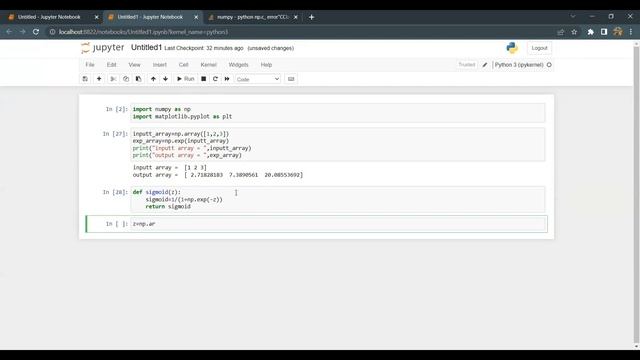640x360 pixels.
Task: Click the In [28] prompt label
Action: tap(115, 192)
